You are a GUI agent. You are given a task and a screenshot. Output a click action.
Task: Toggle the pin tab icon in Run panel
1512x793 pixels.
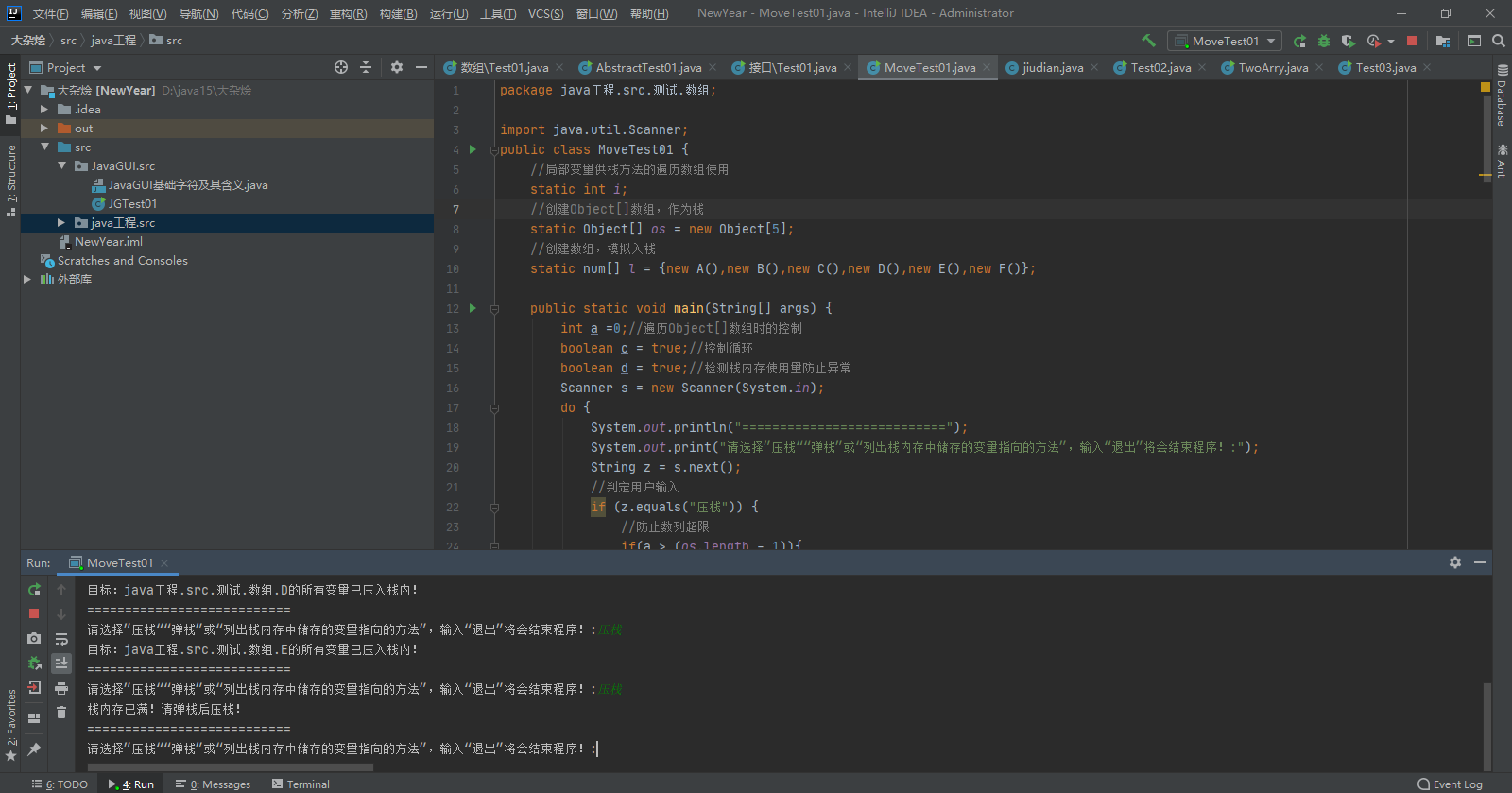pyautogui.click(x=34, y=750)
